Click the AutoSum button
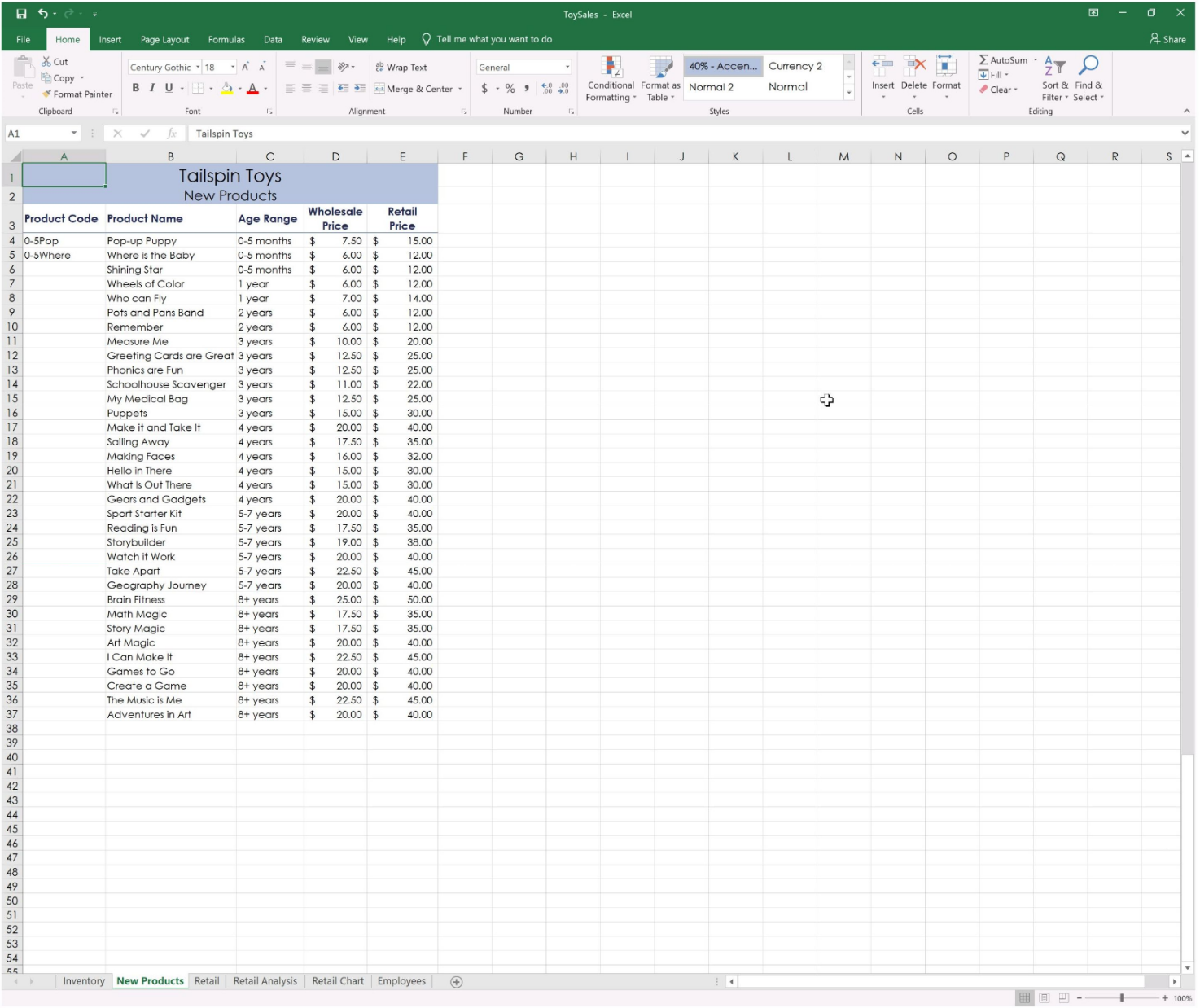Viewport: 1200px width, 1008px height. click(1003, 60)
